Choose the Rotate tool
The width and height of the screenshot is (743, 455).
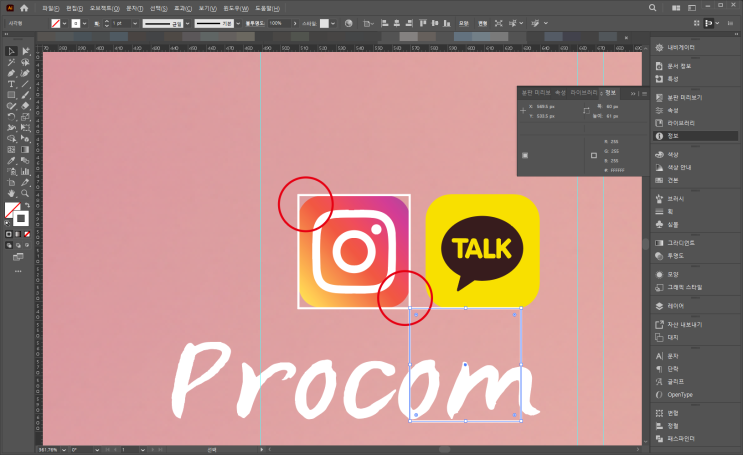pyautogui.click(x=11, y=117)
